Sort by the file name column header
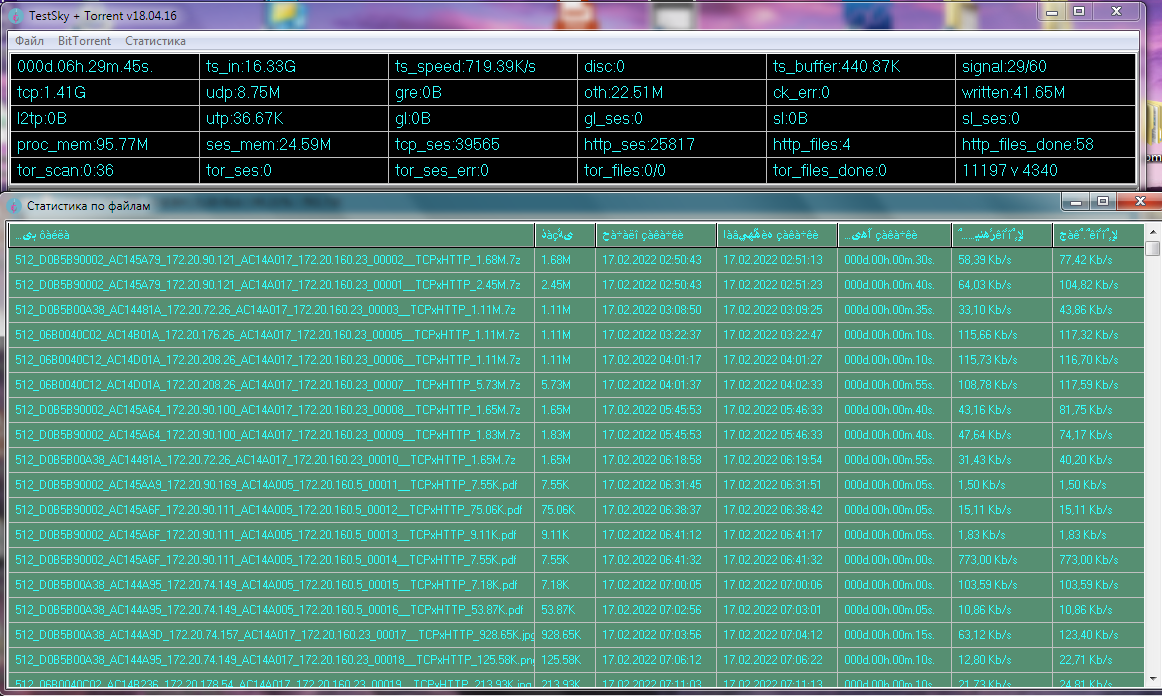Screen dimensions: 1162x696 (271, 235)
